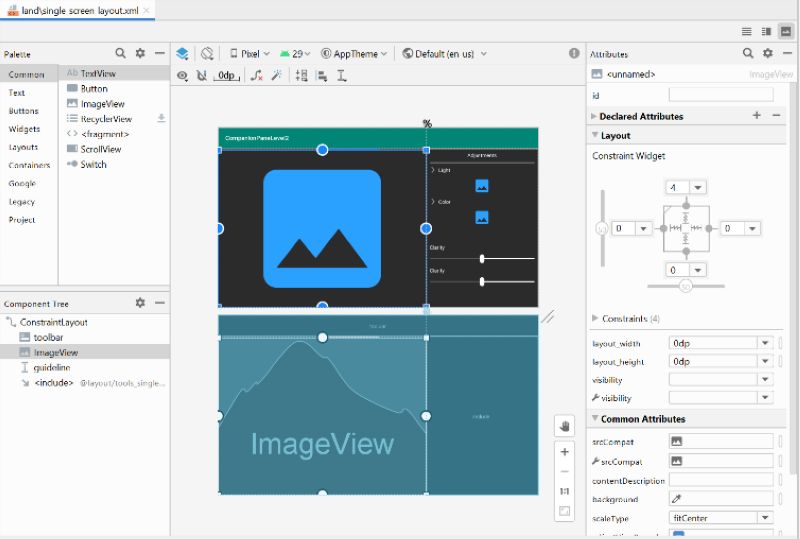Click the Design Surface layers icon
The height and width of the screenshot is (539, 800).
(x=182, y=54)
